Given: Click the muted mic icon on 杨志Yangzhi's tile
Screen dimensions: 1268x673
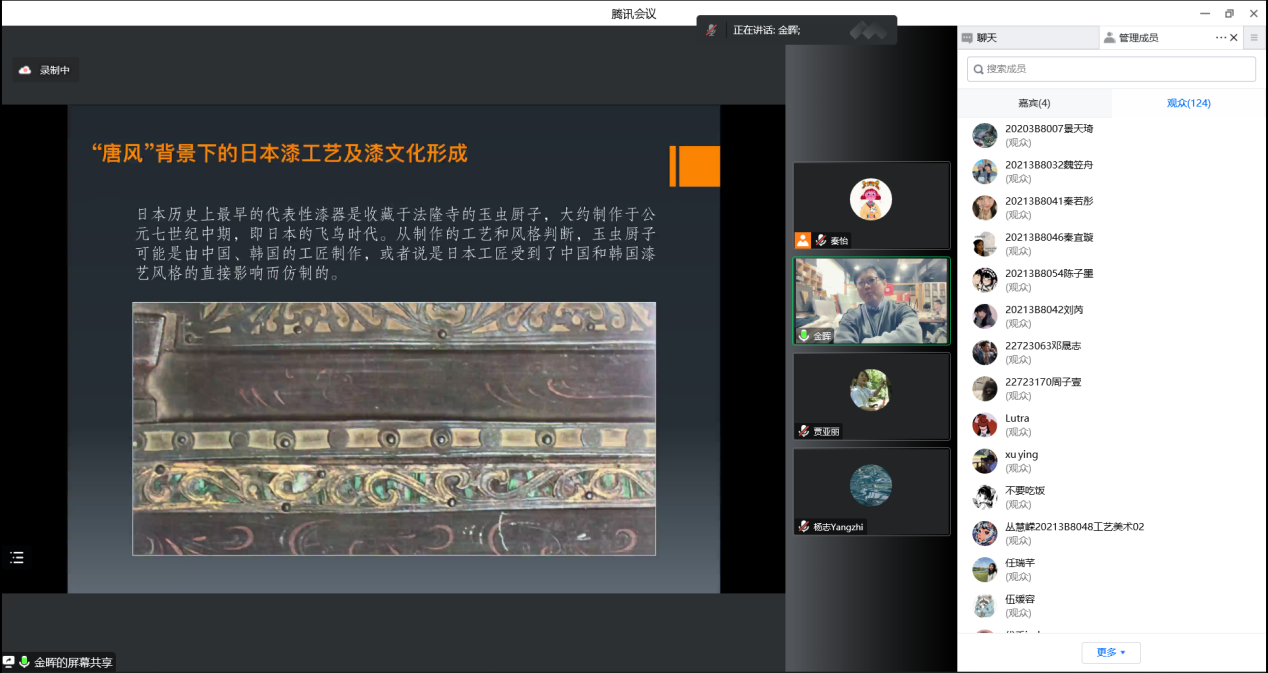Looking at the screenshot, I should click(x=803, y=526).
